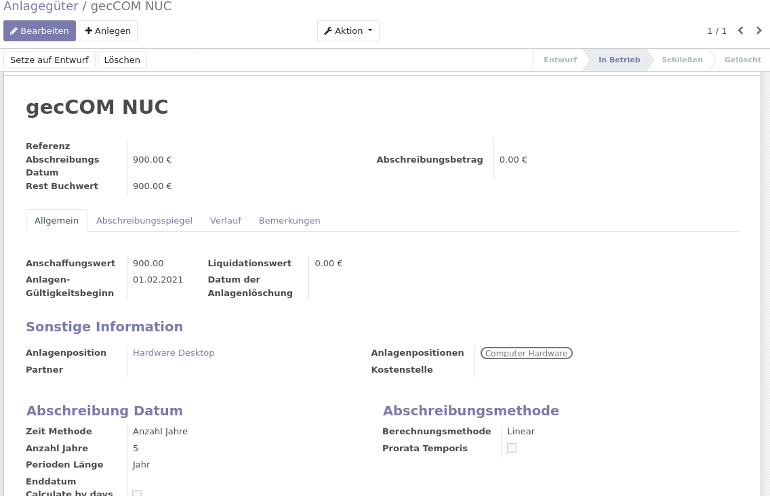Open the Abschreibungsspiegel tab
The image size is (770, 496).
[144, 220]
